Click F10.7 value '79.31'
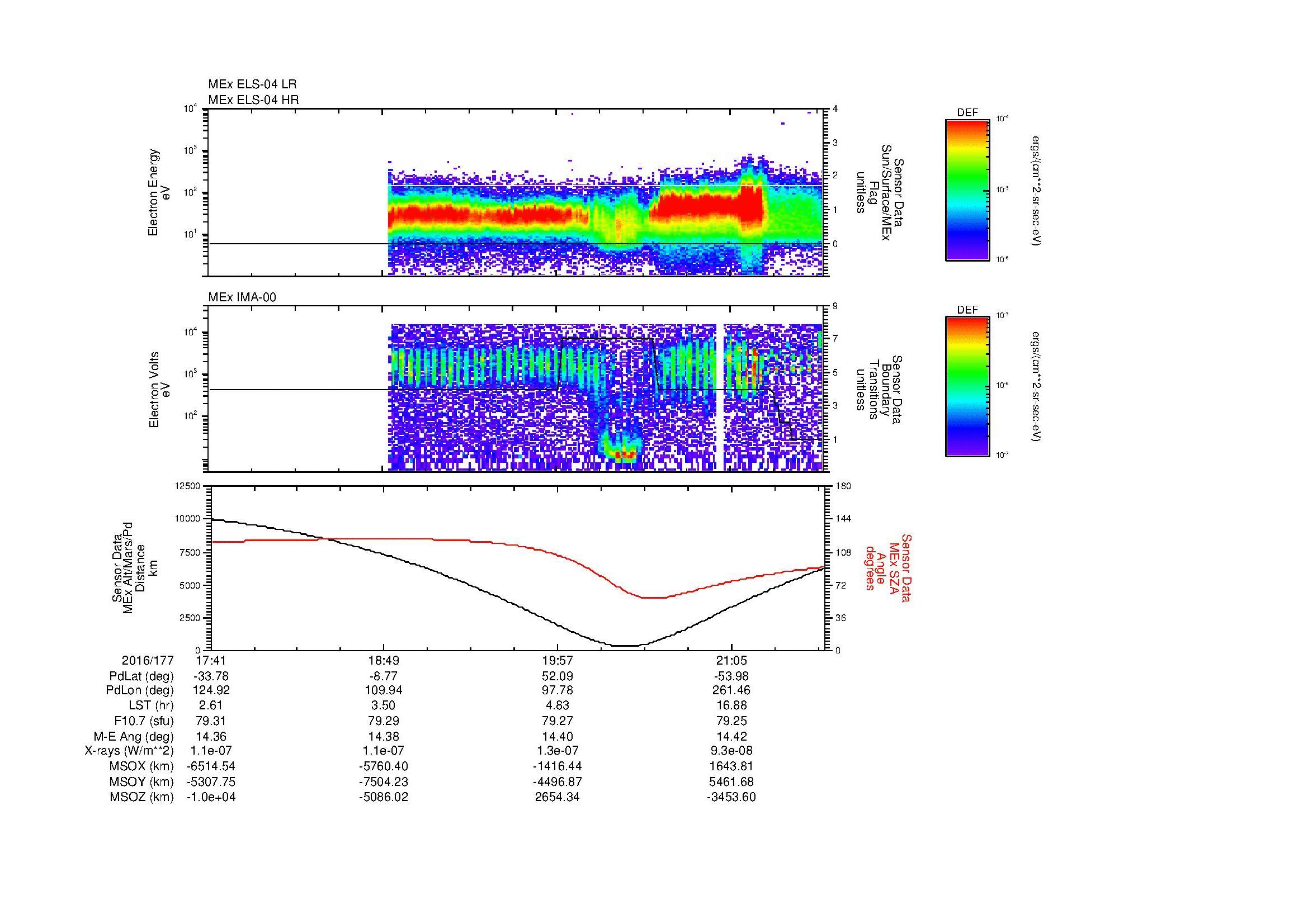Image resolution: width=1308 pixels, height=924 pixels. click(x=211, y=721)
